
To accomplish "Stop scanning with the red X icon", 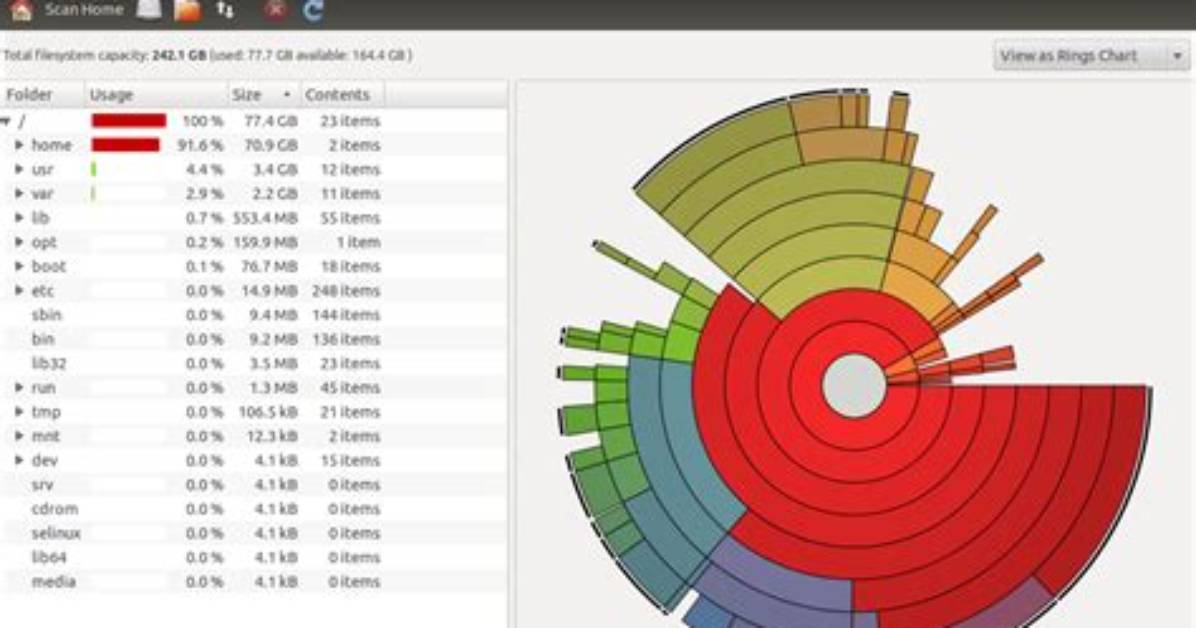I will [275, 10].
